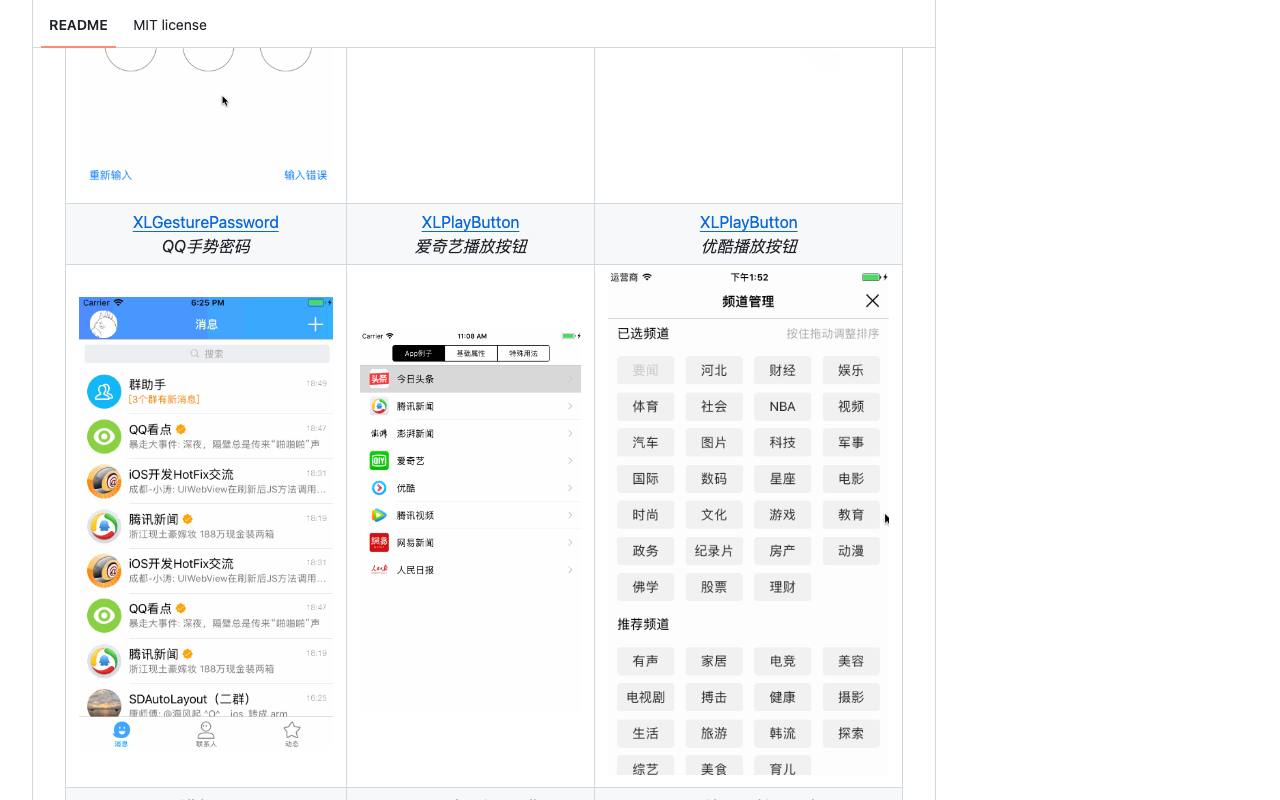Click the 推荐频道 section heading
The height and width of the screenshot is (800, 1280).
(643, 624)
